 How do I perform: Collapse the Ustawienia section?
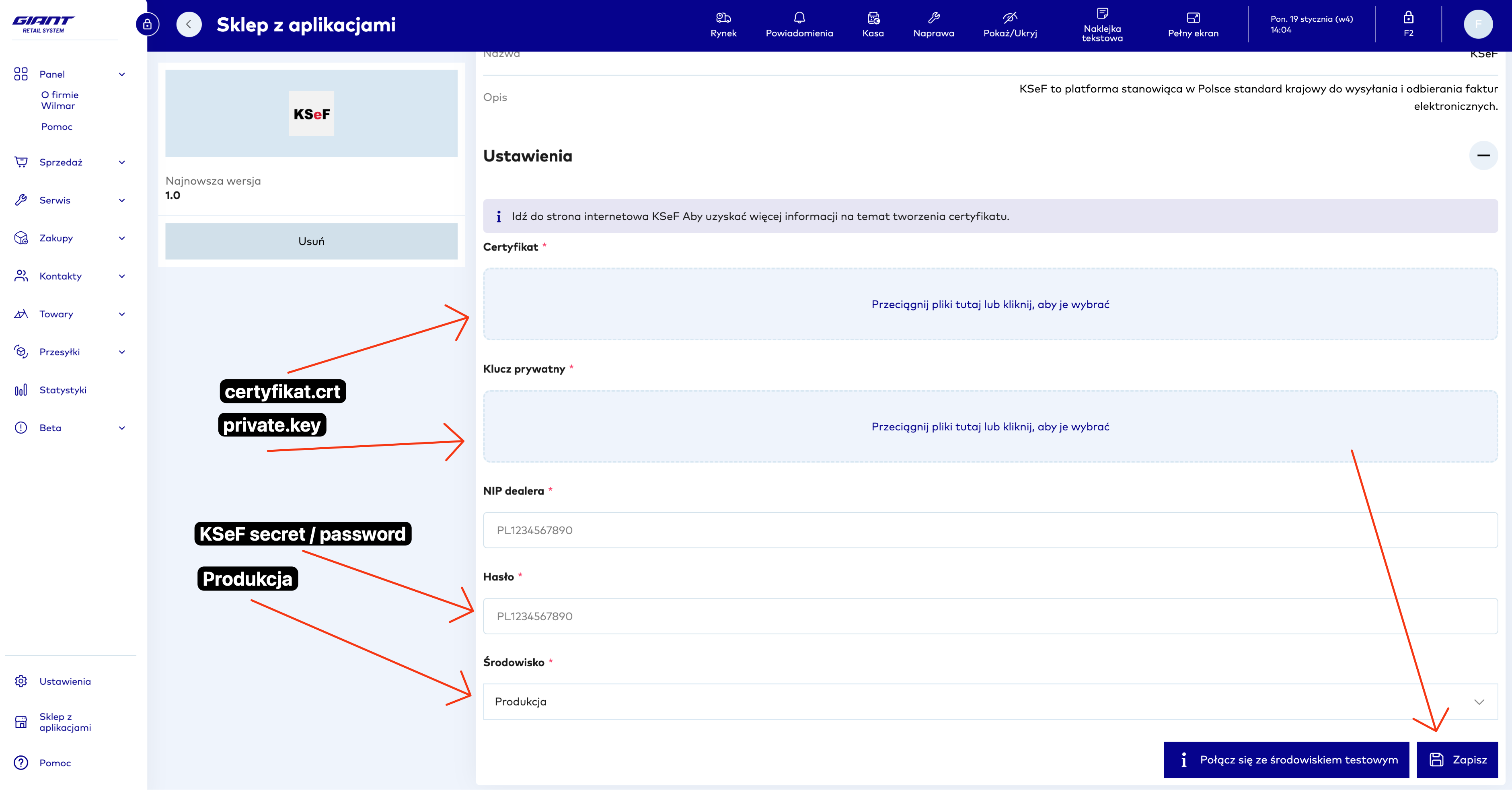click(x=1483, y=156)
